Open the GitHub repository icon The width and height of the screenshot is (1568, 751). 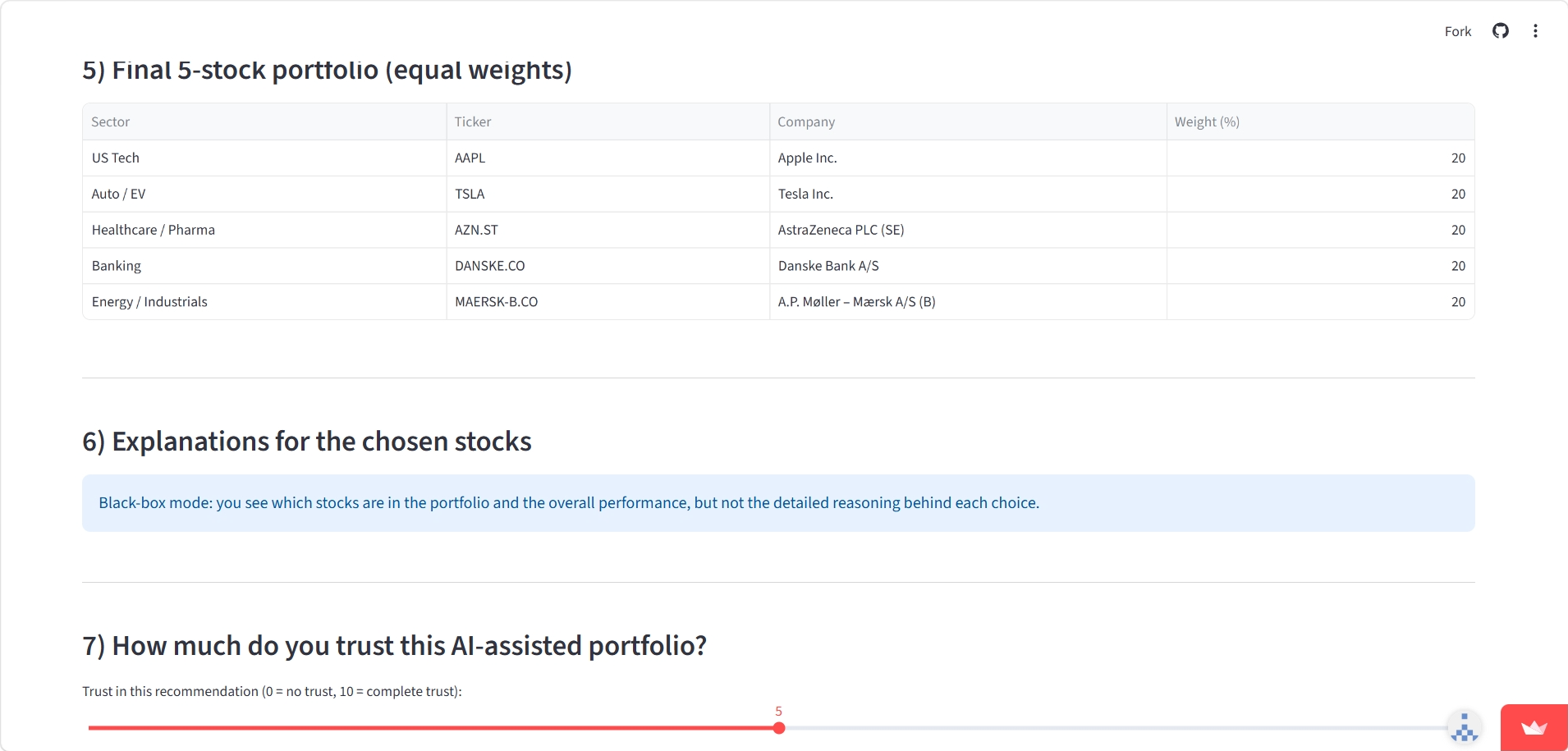point(1501,31)
